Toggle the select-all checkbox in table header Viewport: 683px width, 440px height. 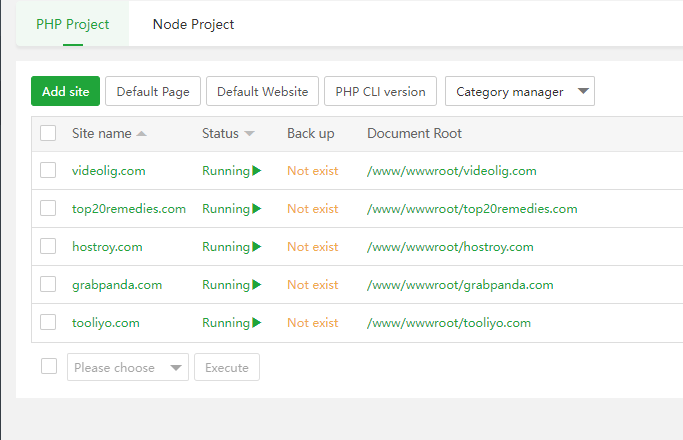[48, 133]
